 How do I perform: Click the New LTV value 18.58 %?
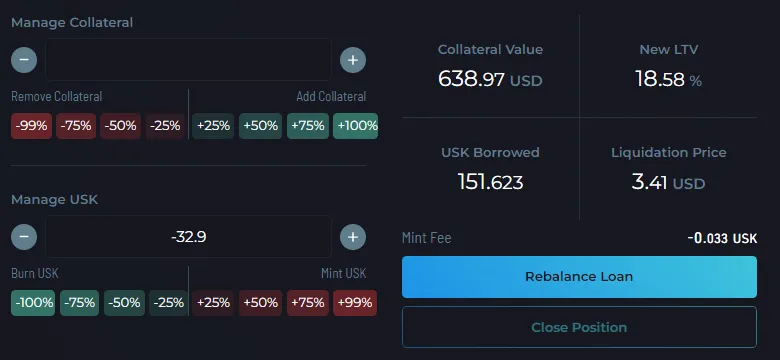tap(669, 80)
